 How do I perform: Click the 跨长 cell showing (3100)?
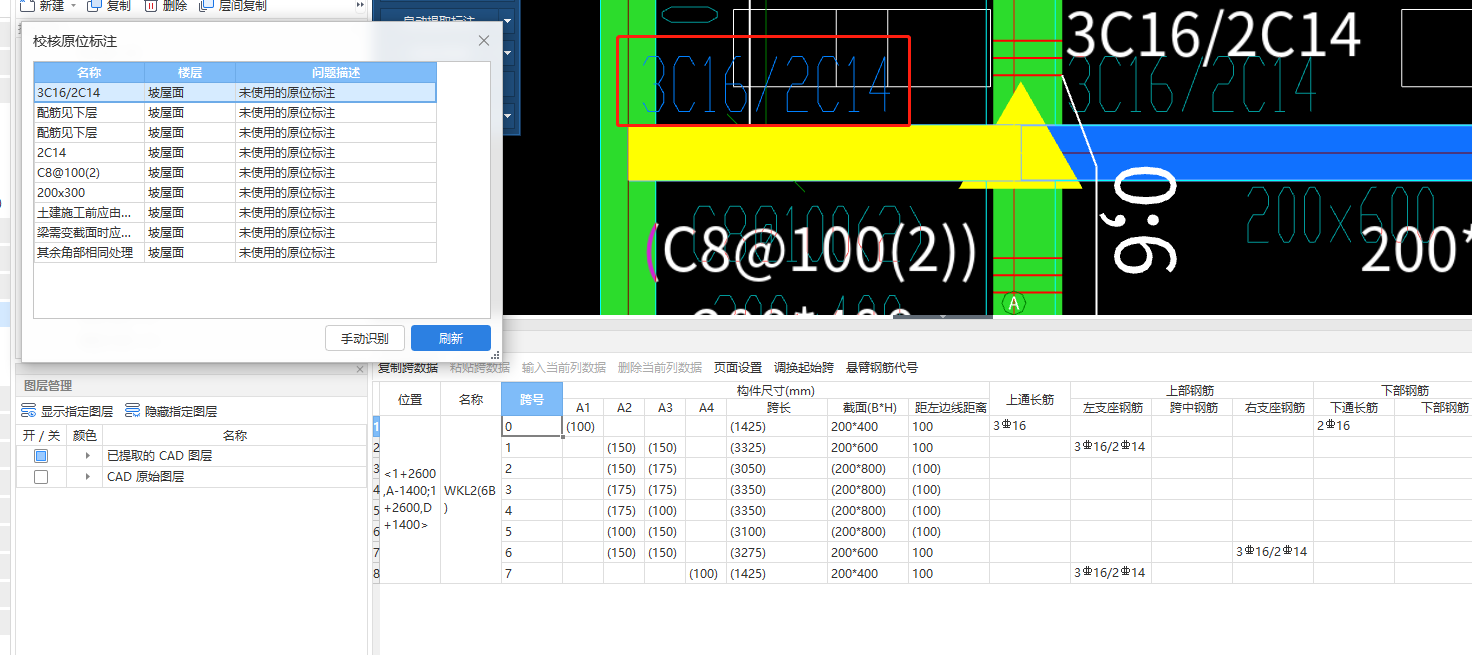pos(777,531)
